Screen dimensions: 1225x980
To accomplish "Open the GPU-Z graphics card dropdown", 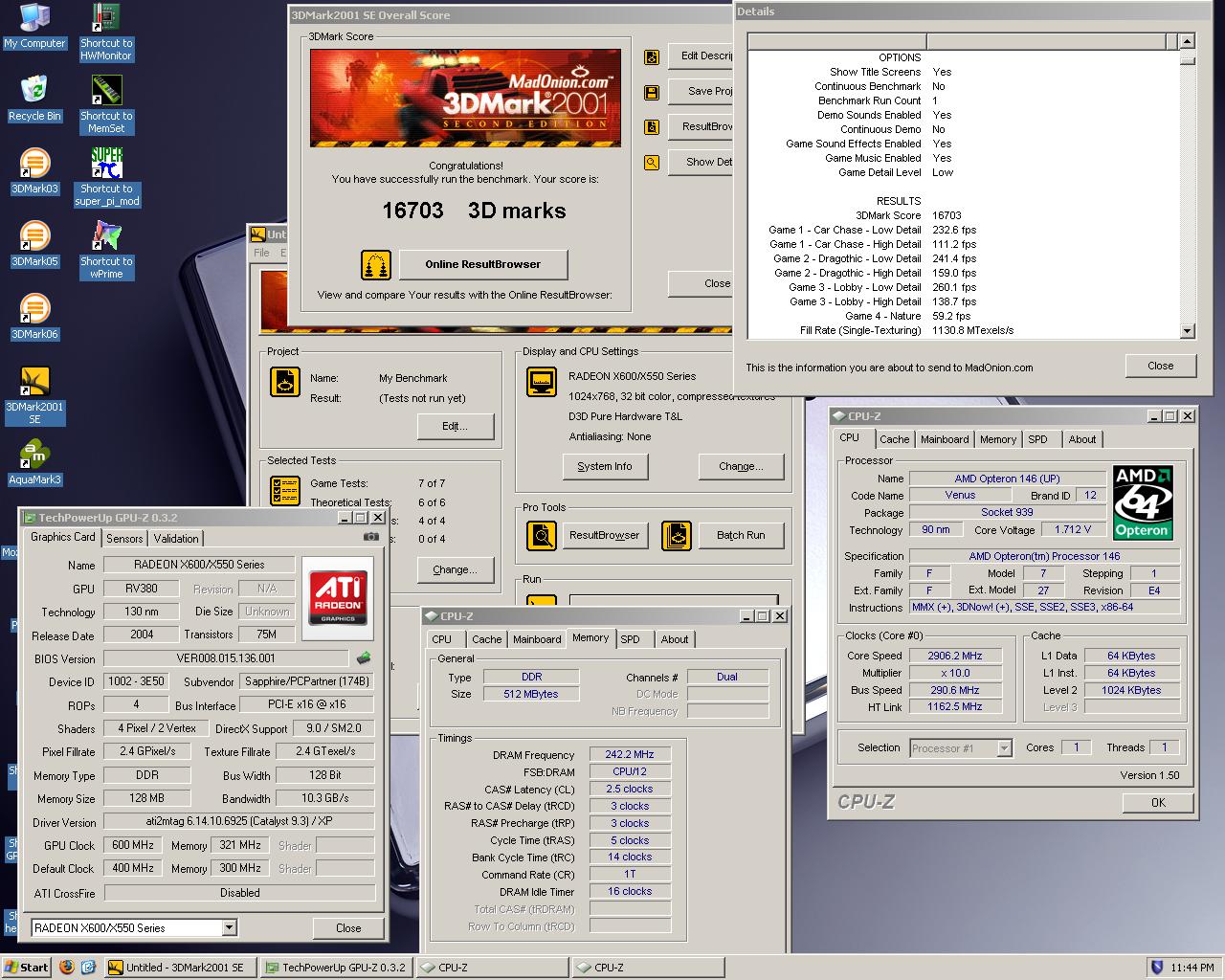I will coord(229,927).
